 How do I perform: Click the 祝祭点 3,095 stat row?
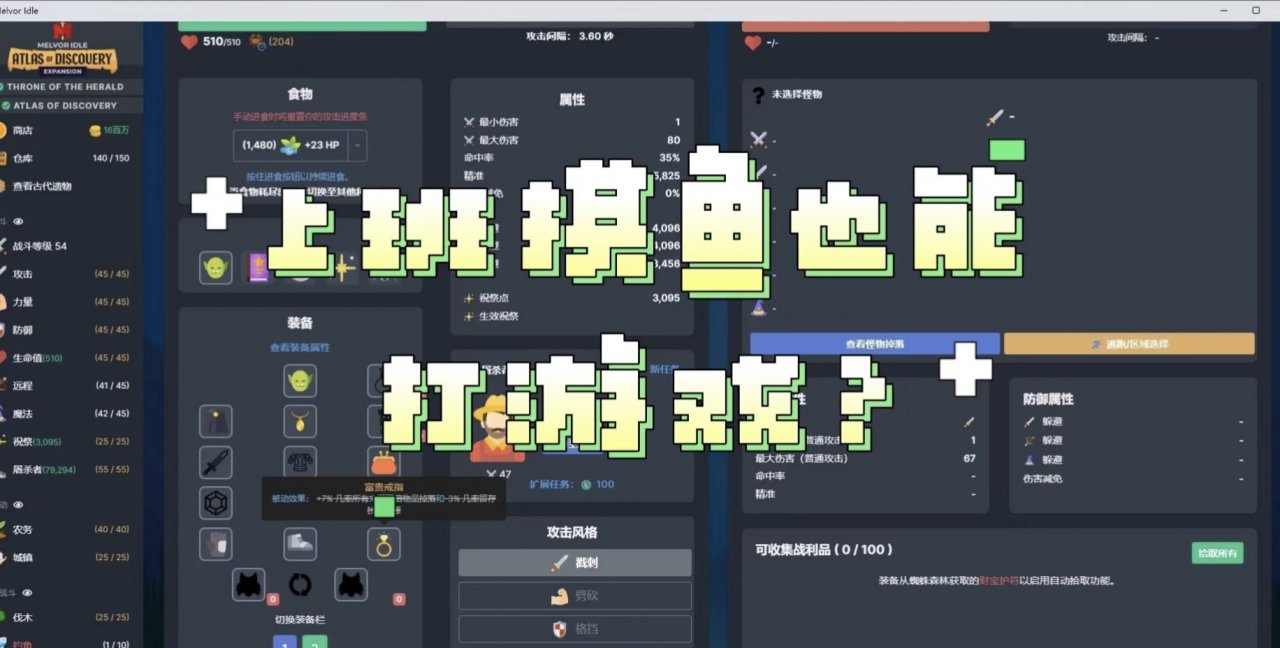(x=572, y=298)
